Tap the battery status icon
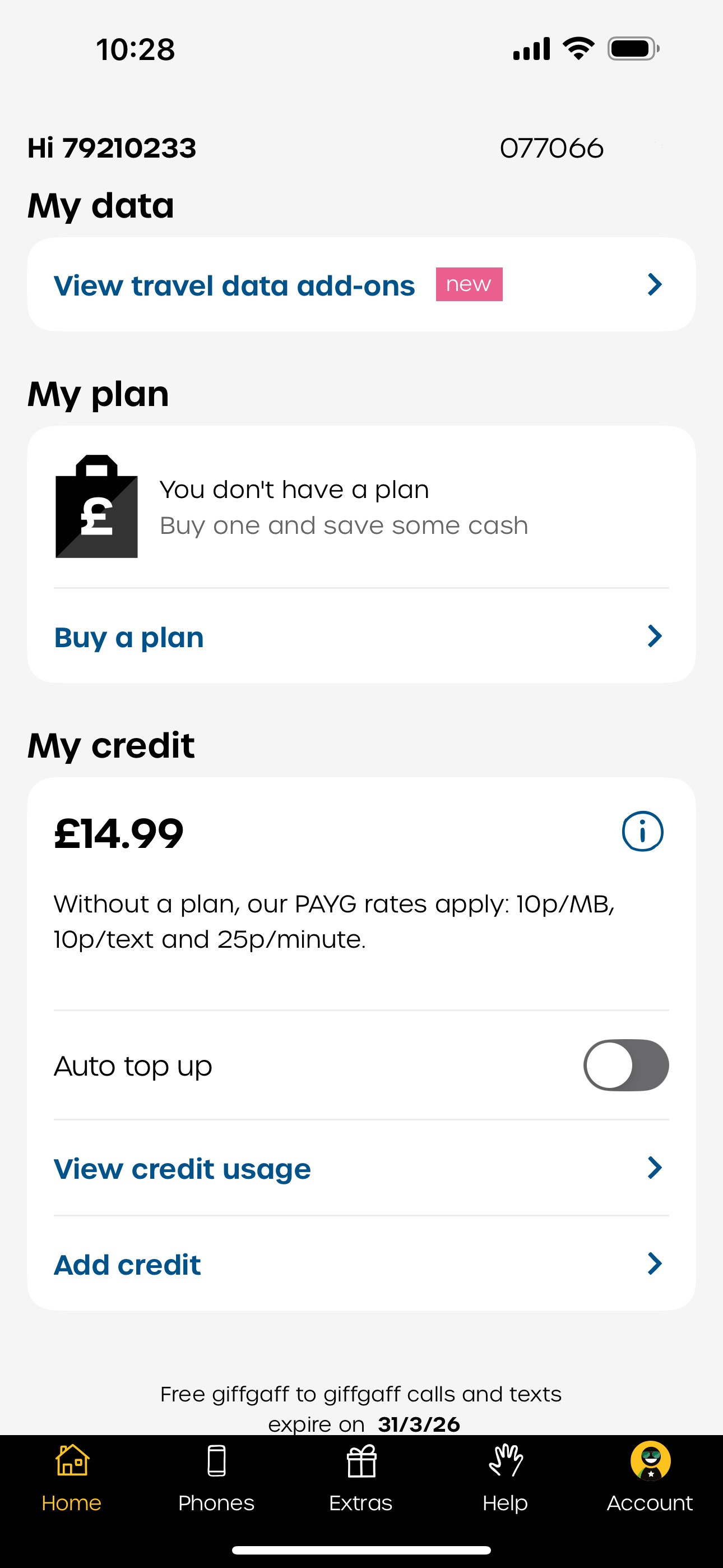 (633, 49)
